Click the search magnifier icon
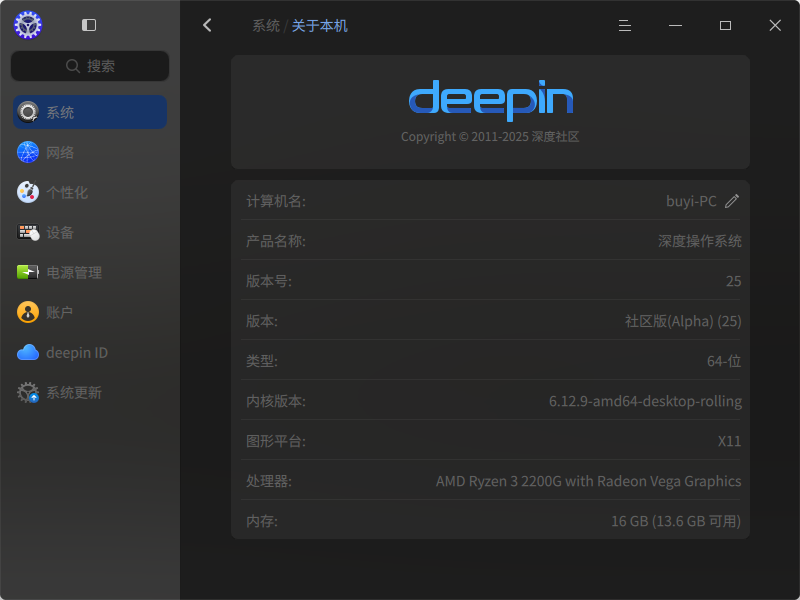The height and width of the screenshot is (600, 800). 73,66
